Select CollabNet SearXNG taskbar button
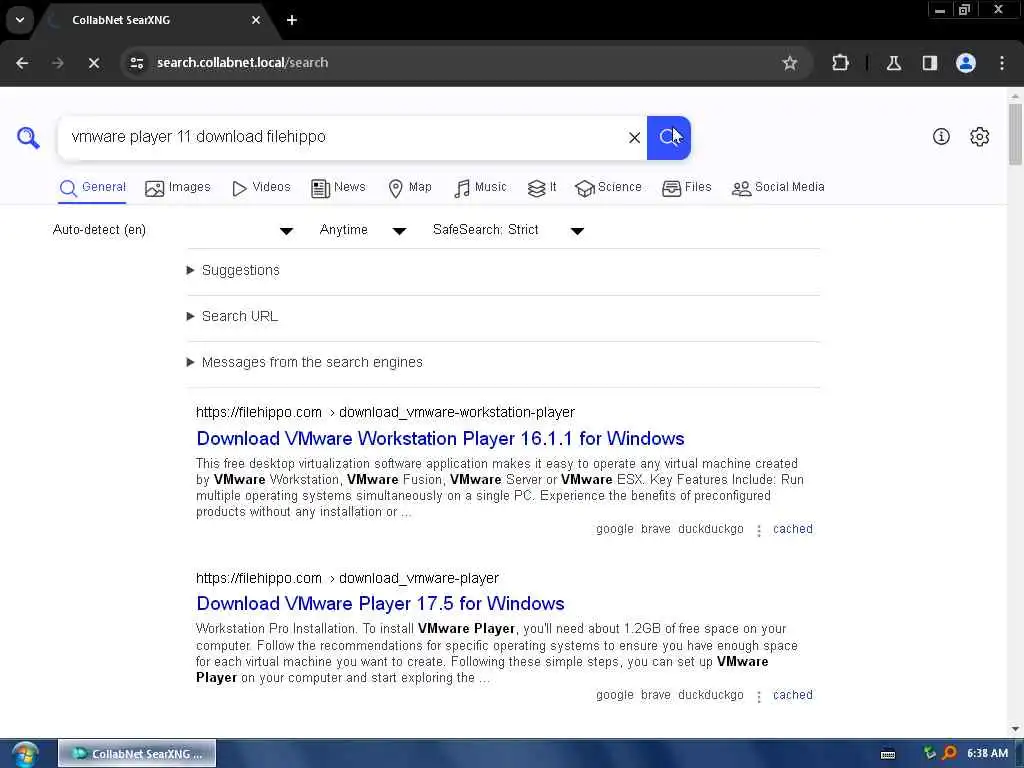The image size is (1024, 768). (137, 754)
